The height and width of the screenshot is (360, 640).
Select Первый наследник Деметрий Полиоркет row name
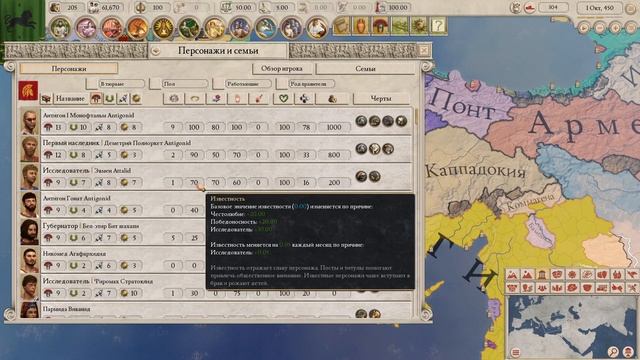(117, 143)
